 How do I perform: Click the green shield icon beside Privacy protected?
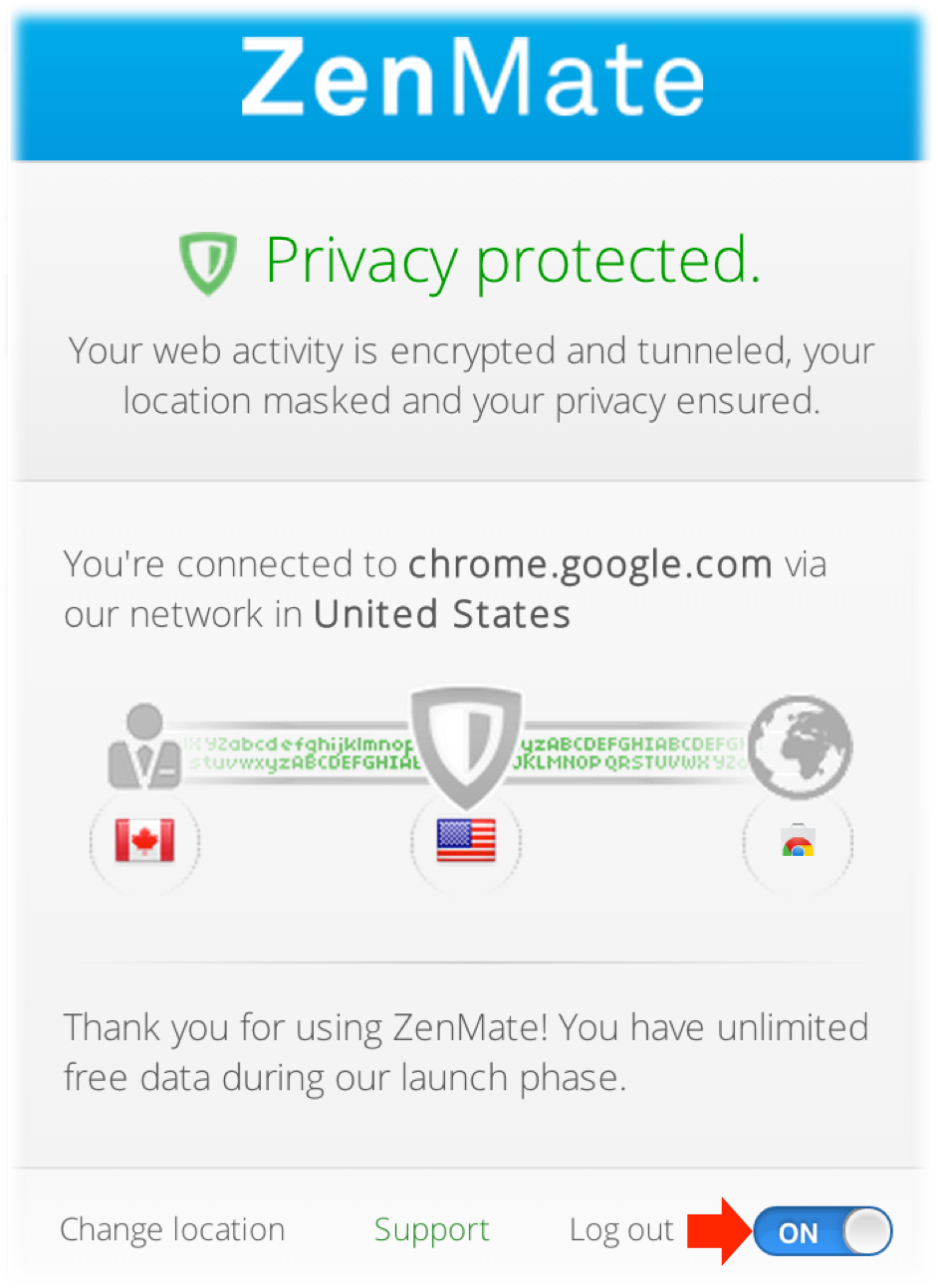click(x=207, y=264)
